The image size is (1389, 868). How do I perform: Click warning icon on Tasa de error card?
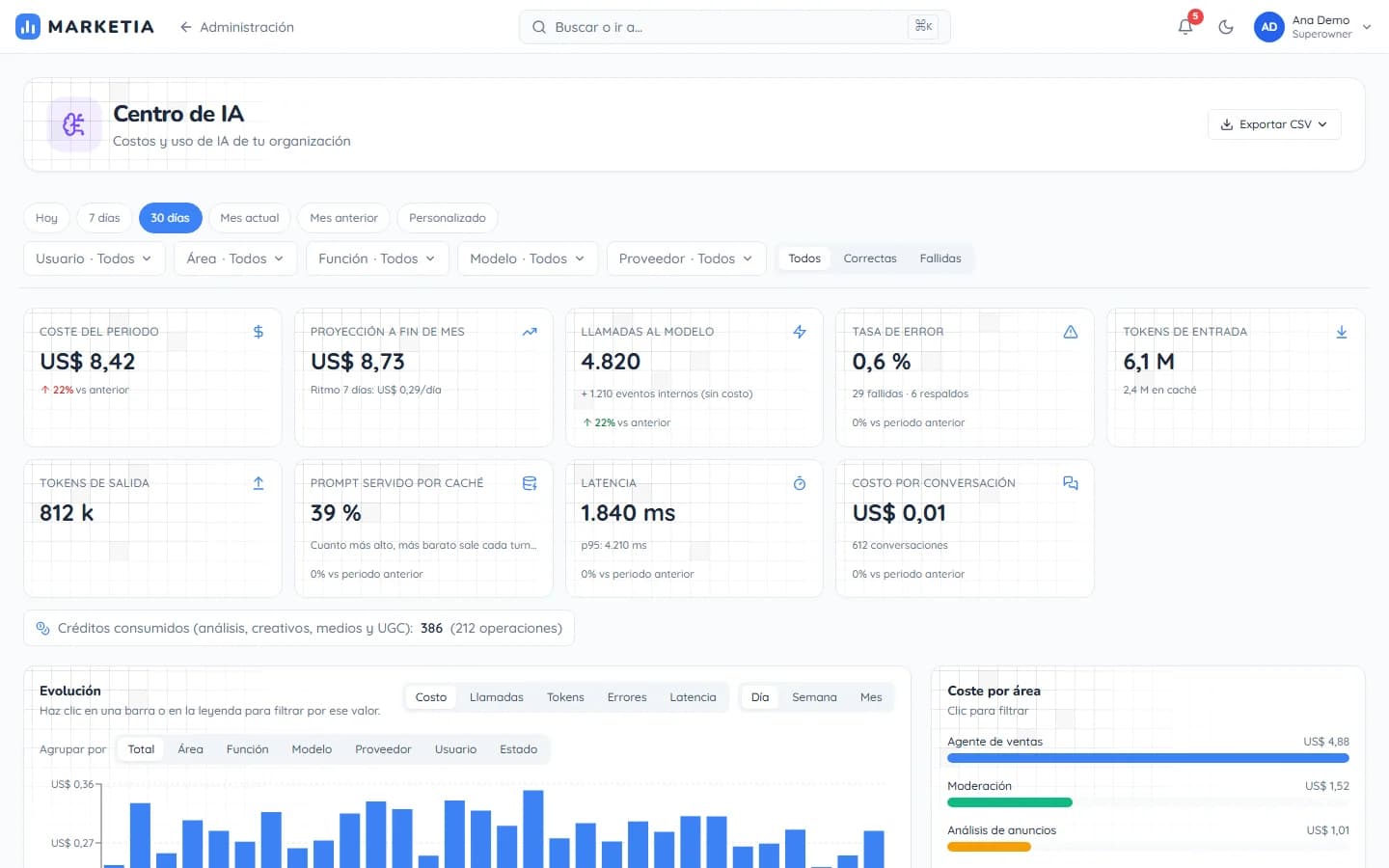tap(1071, 332)
